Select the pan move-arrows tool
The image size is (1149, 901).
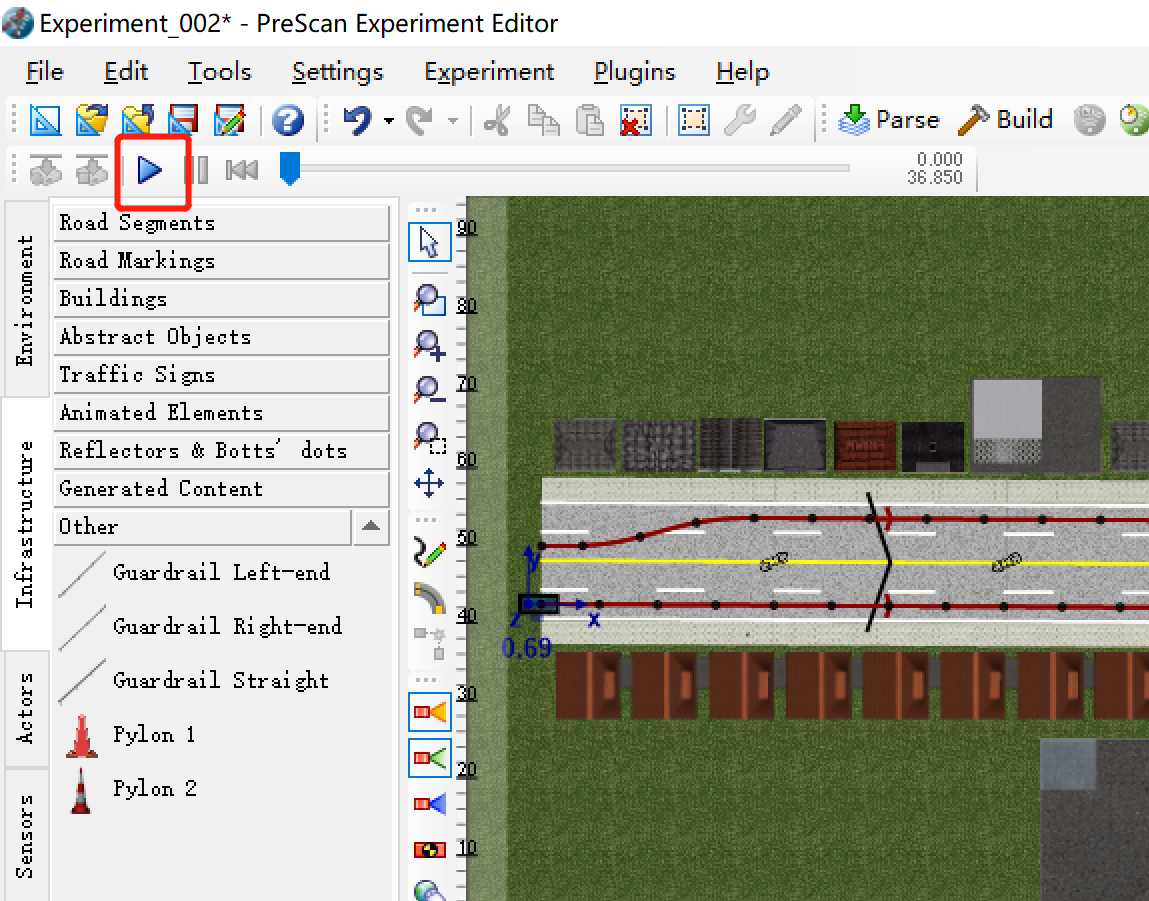(429, 483)
